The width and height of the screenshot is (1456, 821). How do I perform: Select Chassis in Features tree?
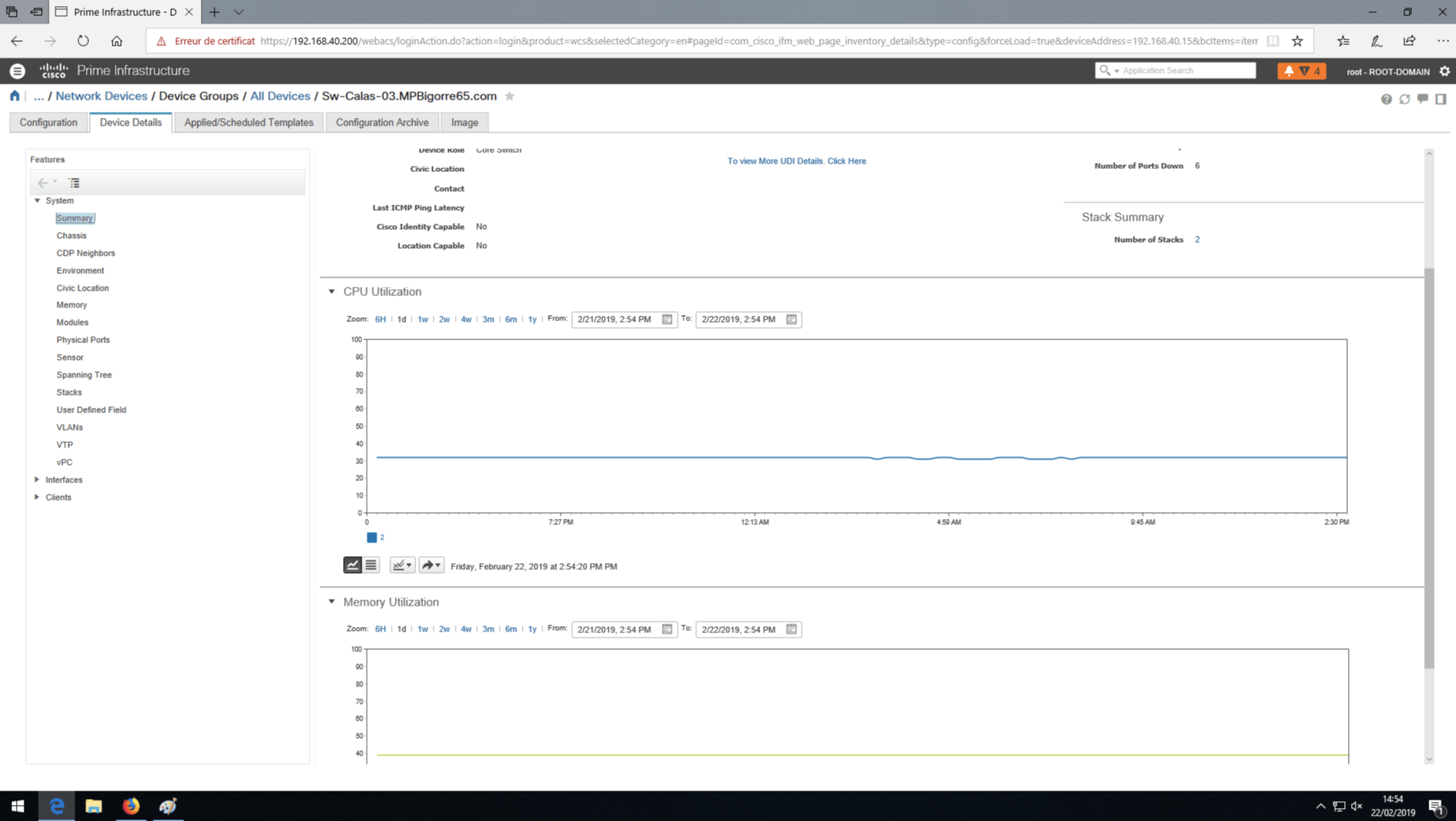(x=72, y=236)
